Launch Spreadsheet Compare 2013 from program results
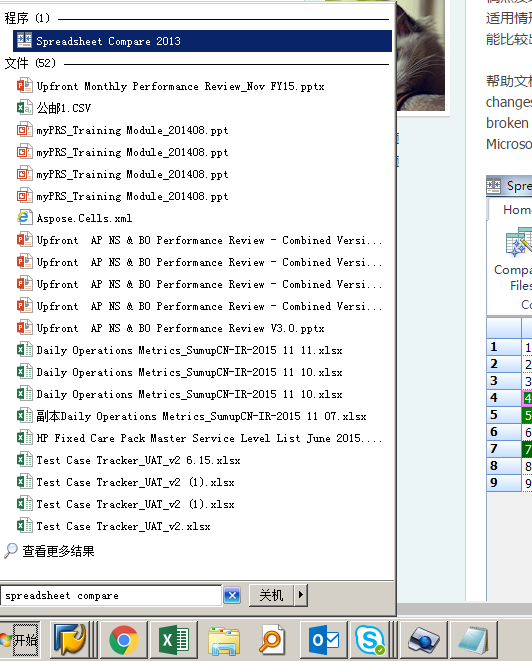 pyautogui.click(x=202, y=41)
